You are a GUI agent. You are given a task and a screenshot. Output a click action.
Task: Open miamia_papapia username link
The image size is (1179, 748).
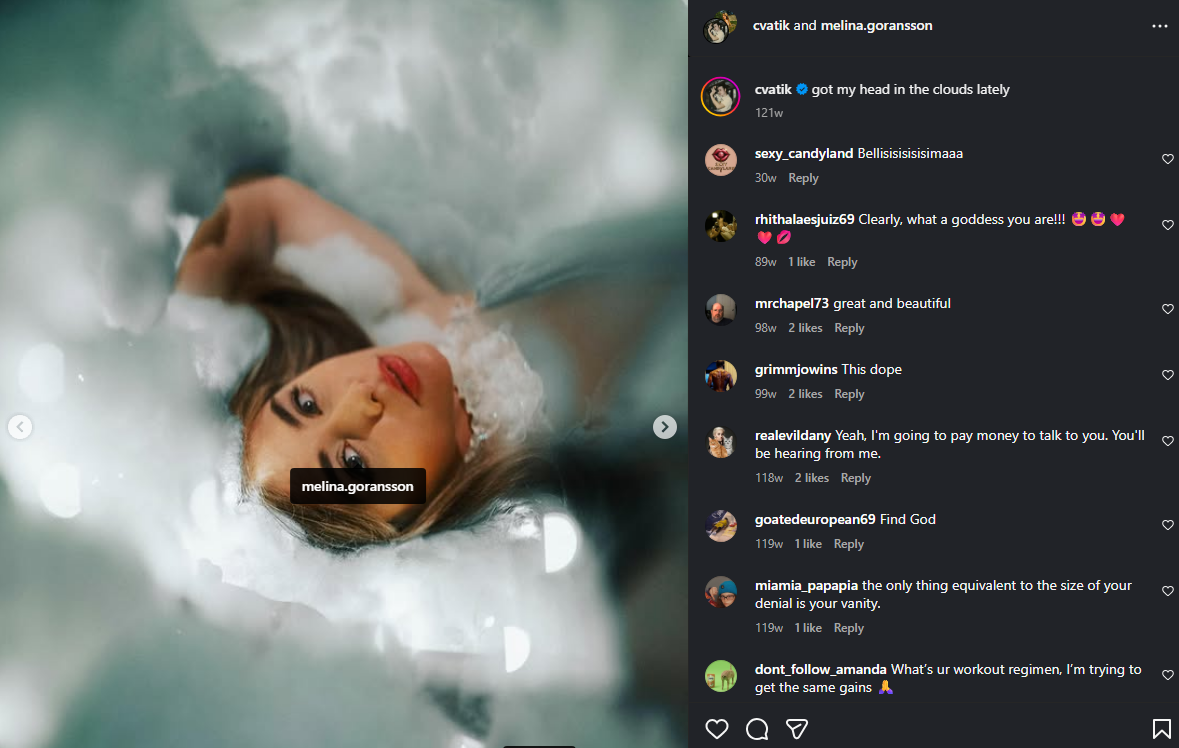(x=806, y=586)
